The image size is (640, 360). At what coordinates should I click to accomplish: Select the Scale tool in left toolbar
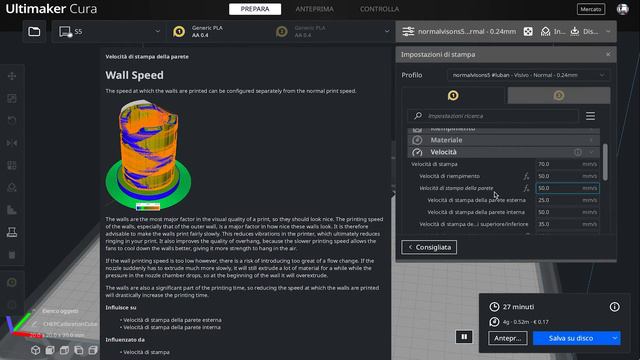(12, 98)
